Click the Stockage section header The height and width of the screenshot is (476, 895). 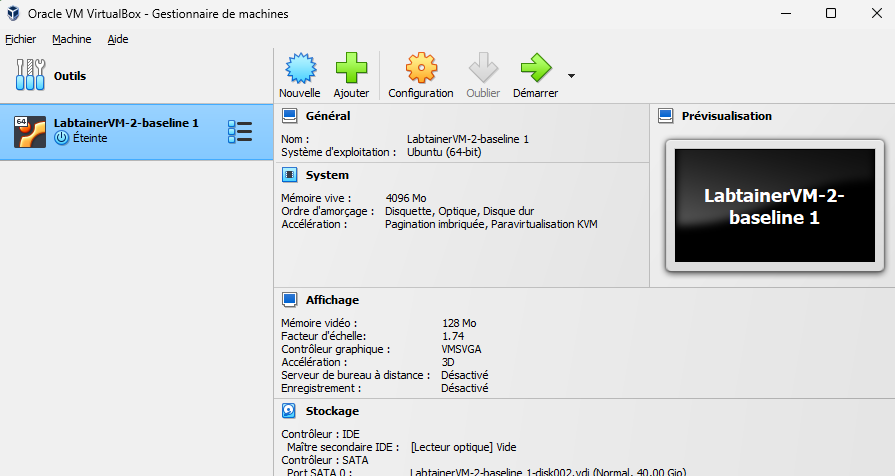point(332,411)
